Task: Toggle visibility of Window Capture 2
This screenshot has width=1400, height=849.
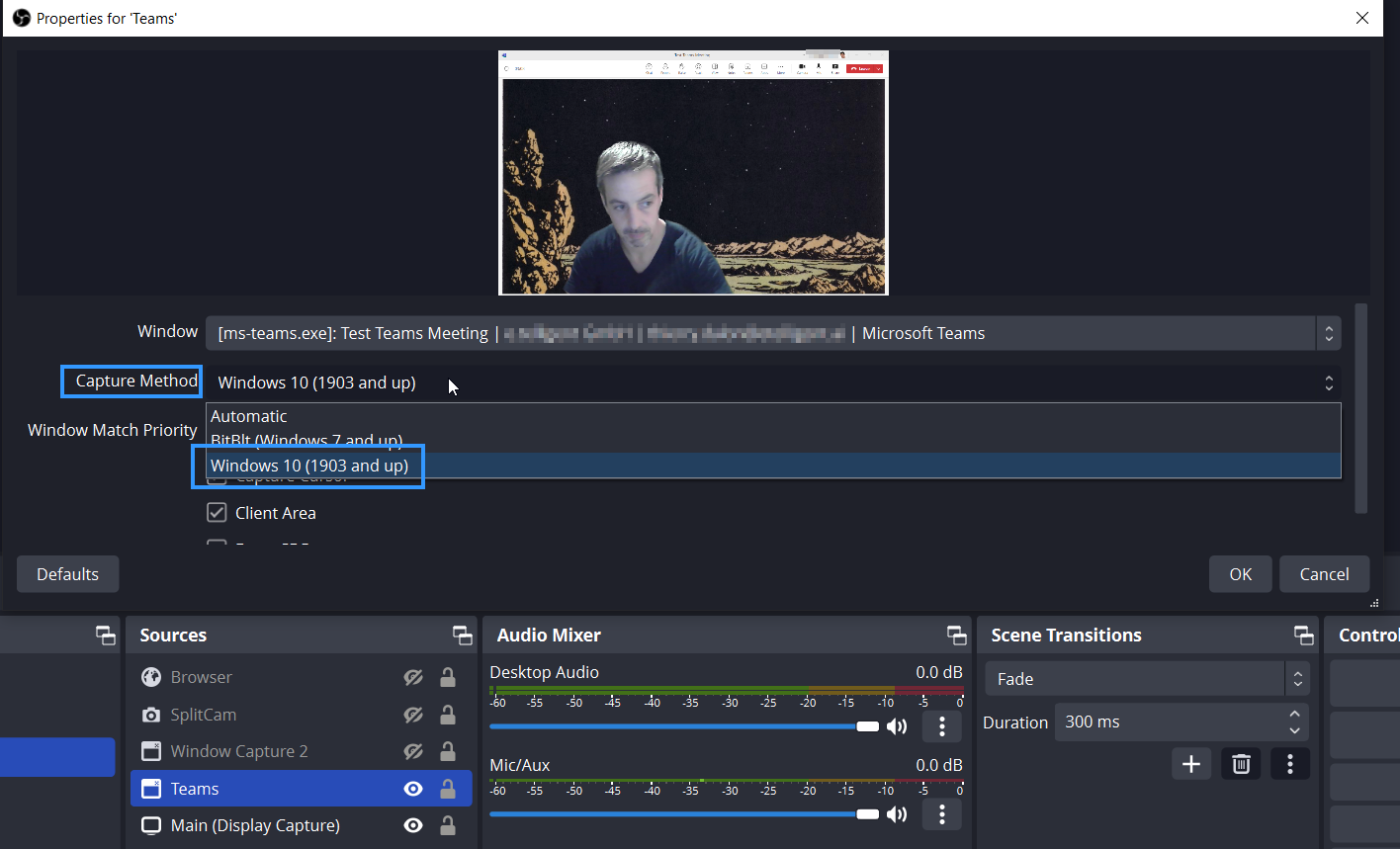Action: 413,751
